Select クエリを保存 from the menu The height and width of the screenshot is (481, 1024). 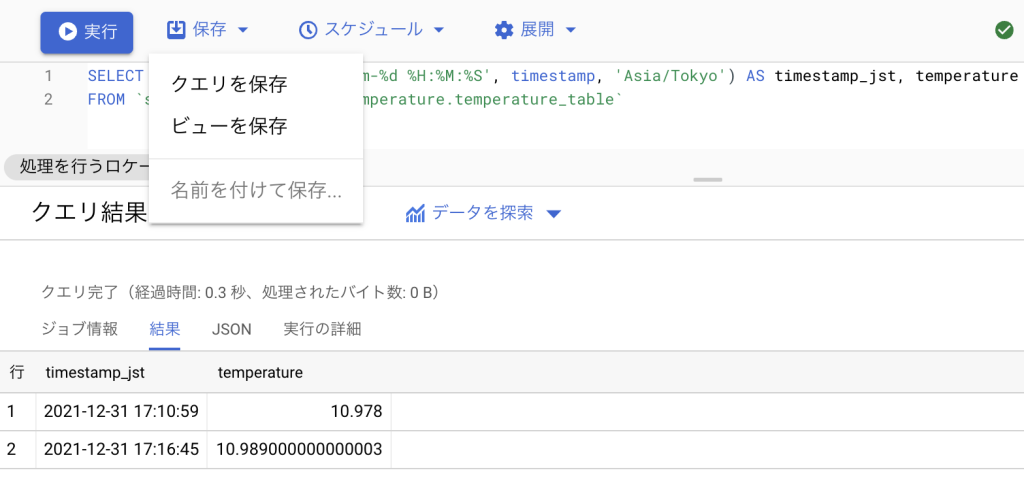229,84
